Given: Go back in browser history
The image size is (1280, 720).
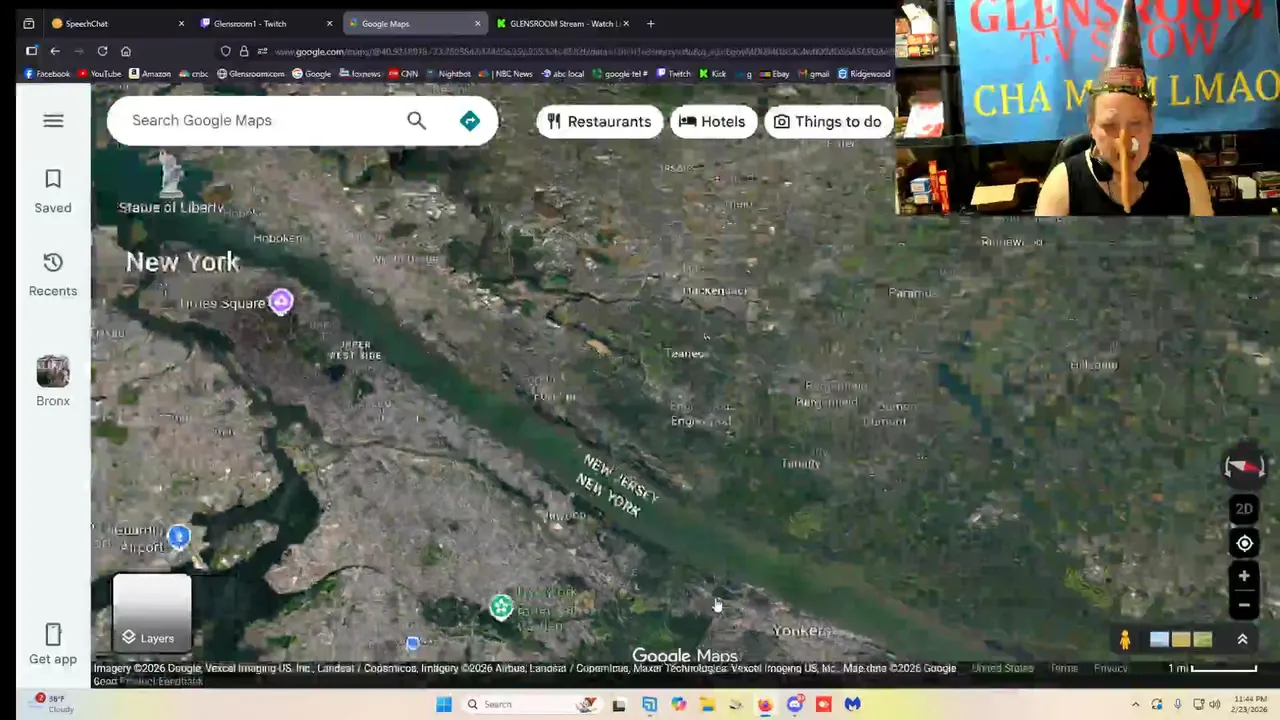Looking at the screenshot, I should point(55,51).
